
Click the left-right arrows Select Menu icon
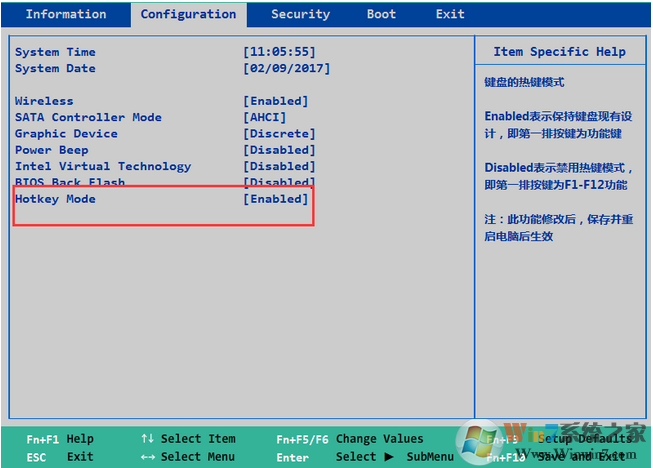tap(147, 457)
